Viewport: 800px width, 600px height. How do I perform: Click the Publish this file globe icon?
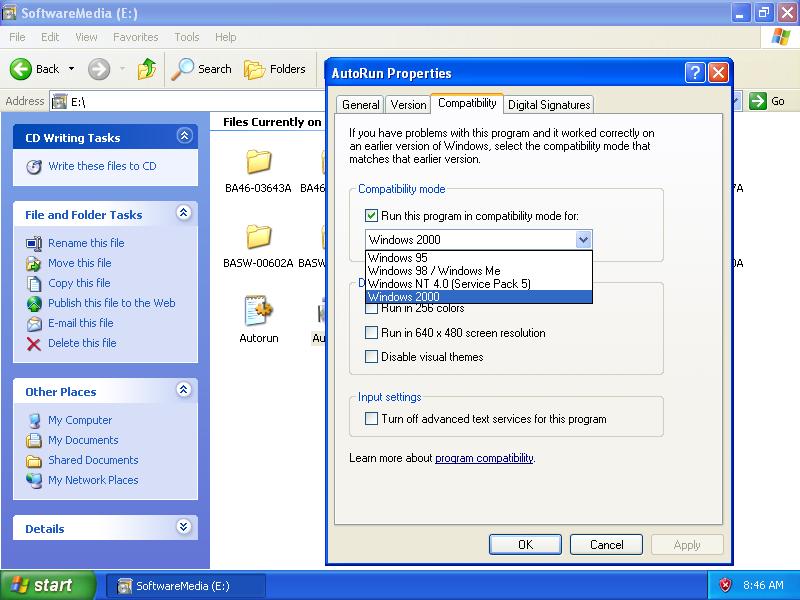(x=34, y=304)
